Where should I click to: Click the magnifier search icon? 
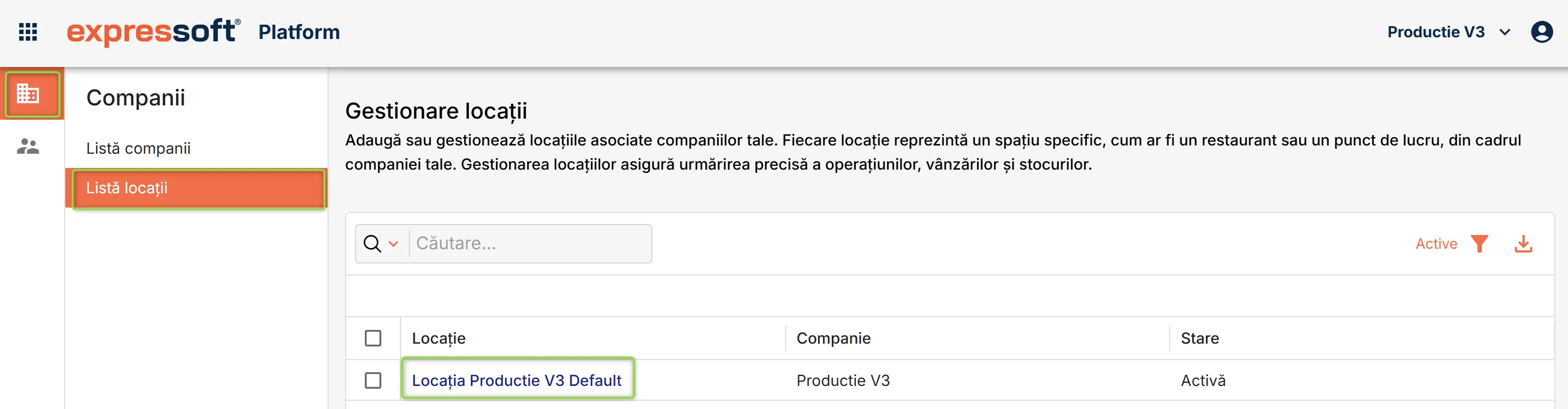click(372, 244)
